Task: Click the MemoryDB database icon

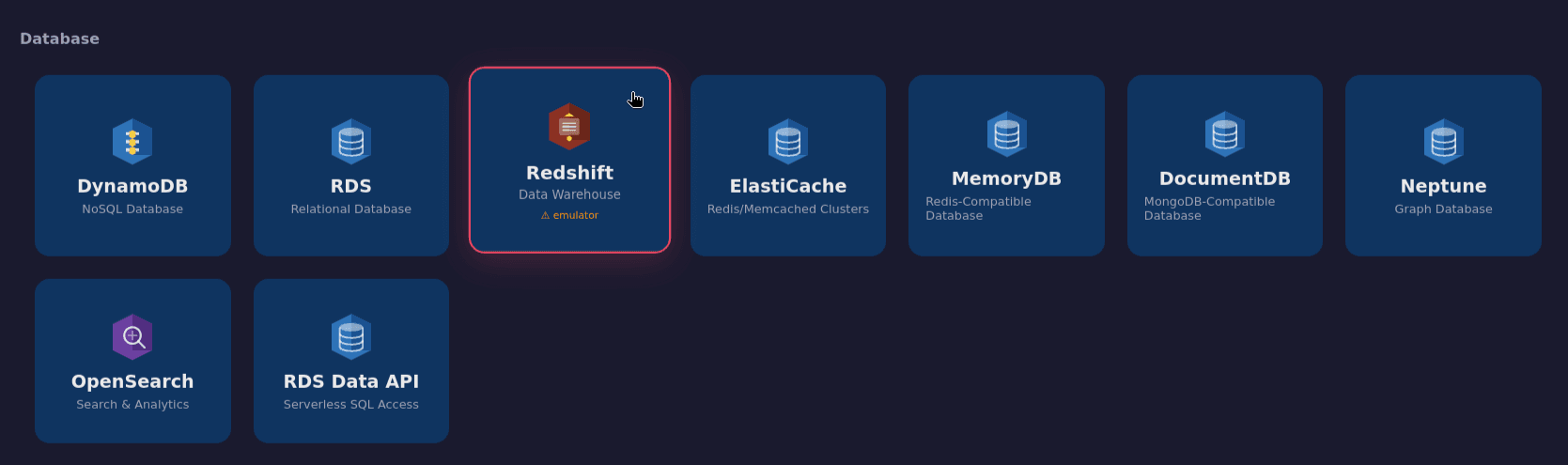Action: (1006, 134)
